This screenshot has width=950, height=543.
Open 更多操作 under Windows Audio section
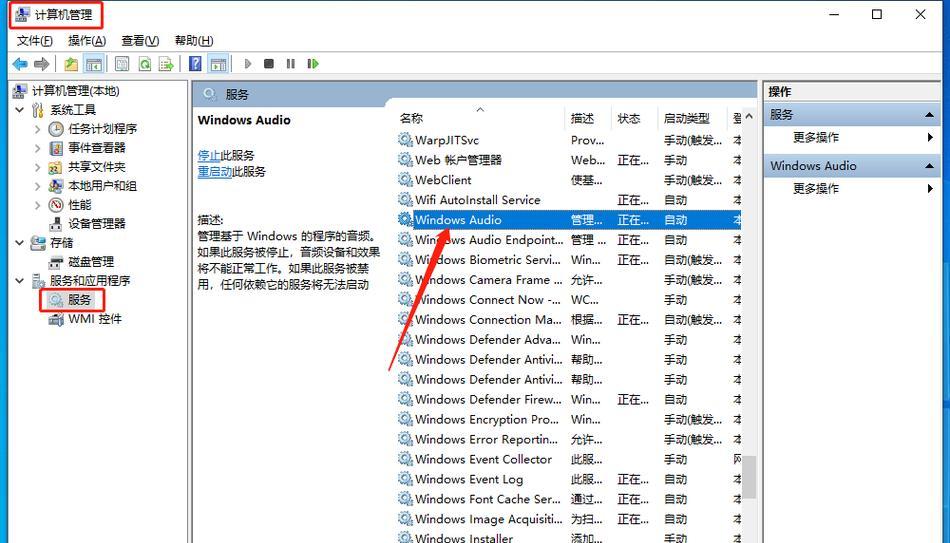[x=815, y=188]
